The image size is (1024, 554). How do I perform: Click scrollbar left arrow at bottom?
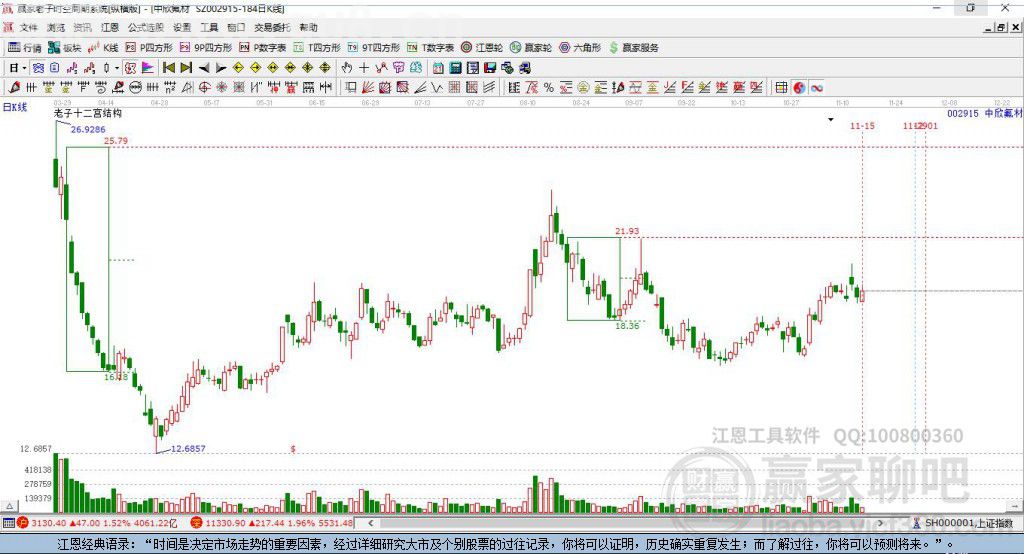coord(370,523)
